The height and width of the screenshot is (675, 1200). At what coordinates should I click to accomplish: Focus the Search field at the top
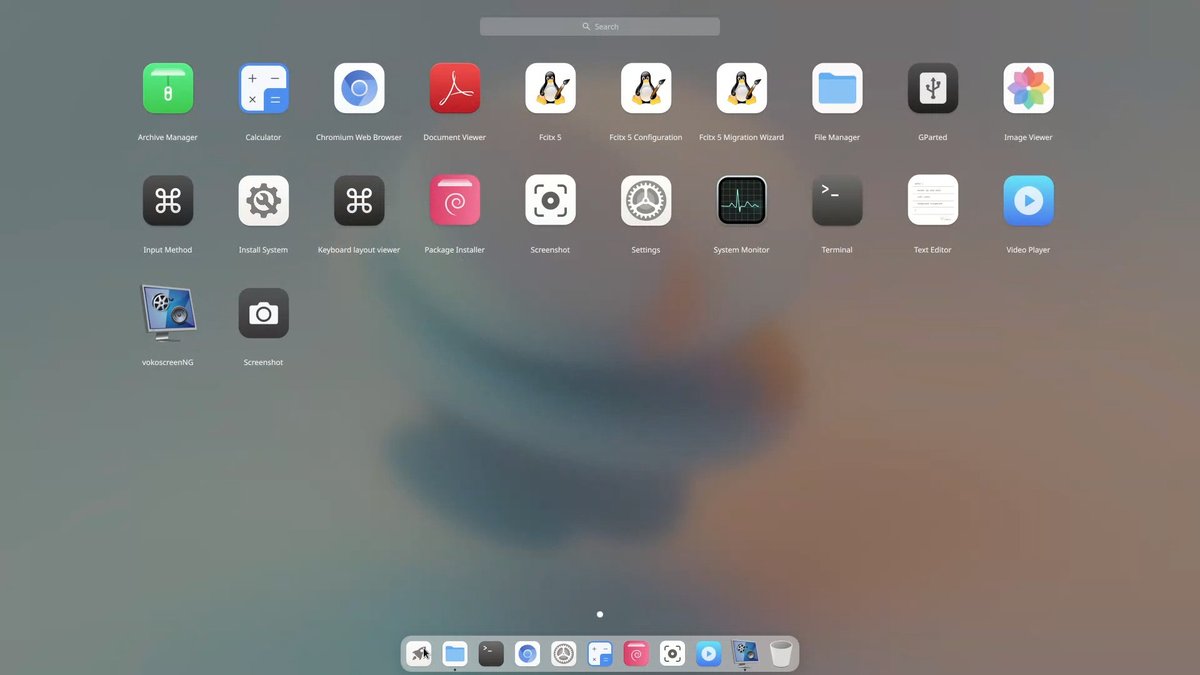(x=600, y=27)
